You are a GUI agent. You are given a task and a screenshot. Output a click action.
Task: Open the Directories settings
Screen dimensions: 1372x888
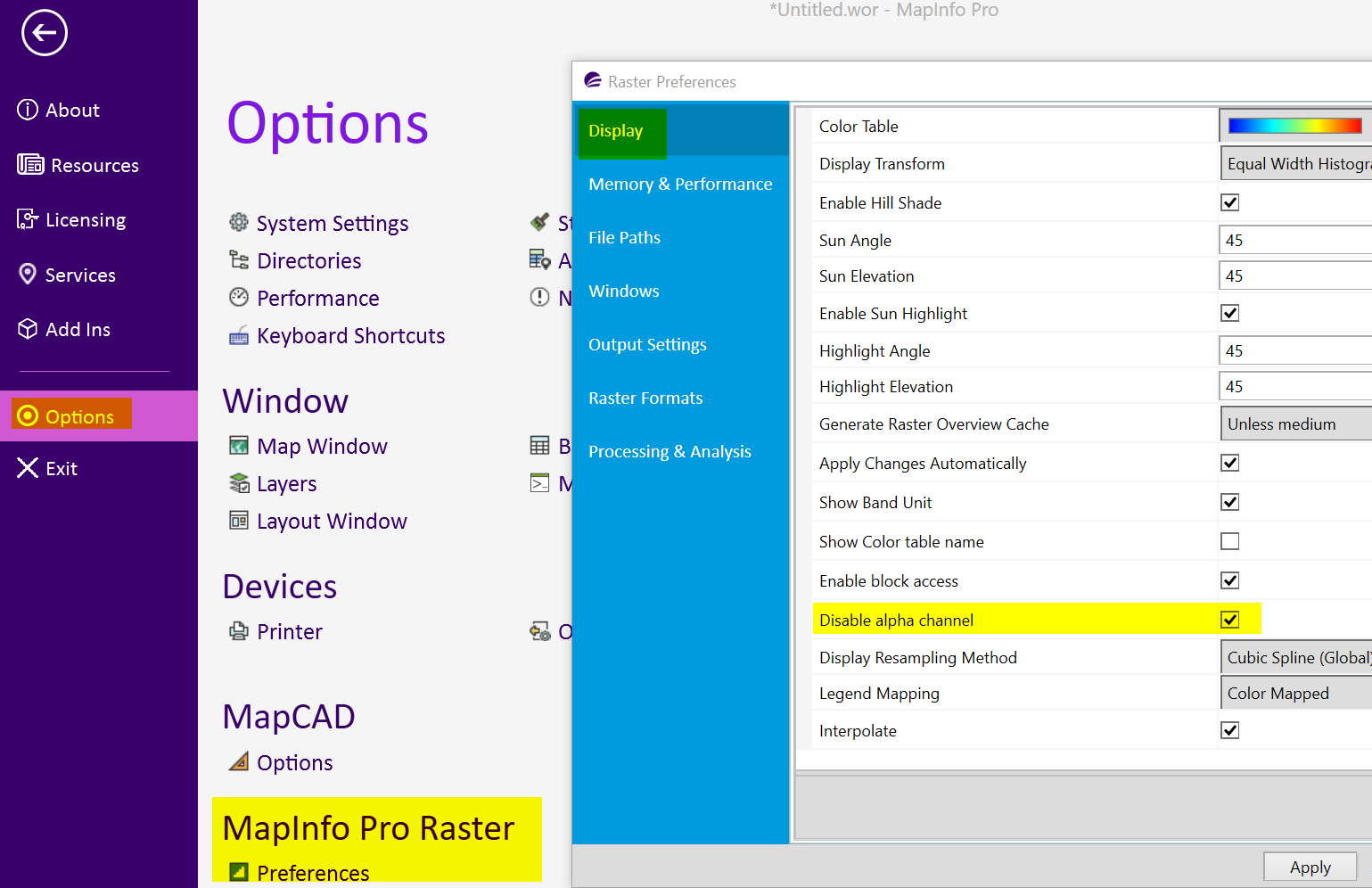(x=308, y=260)
